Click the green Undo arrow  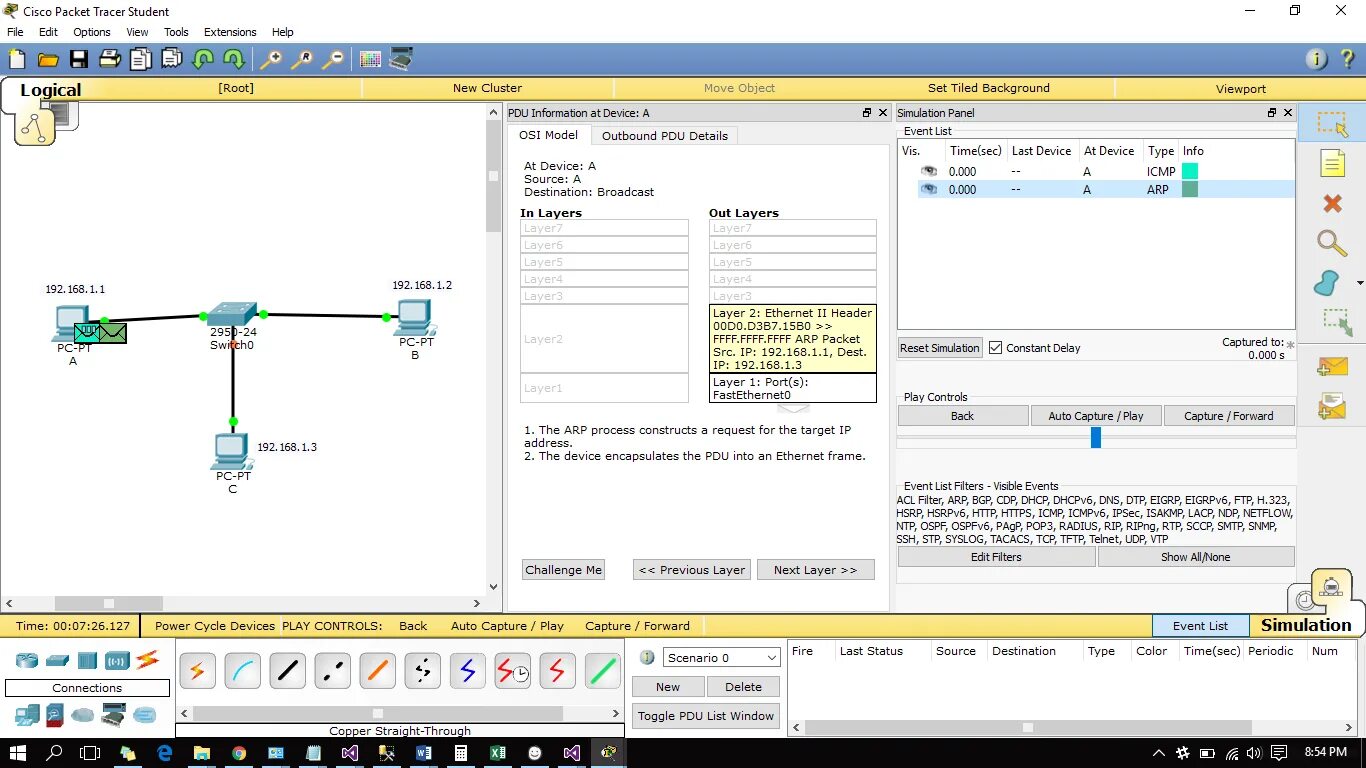coord(203,59)
